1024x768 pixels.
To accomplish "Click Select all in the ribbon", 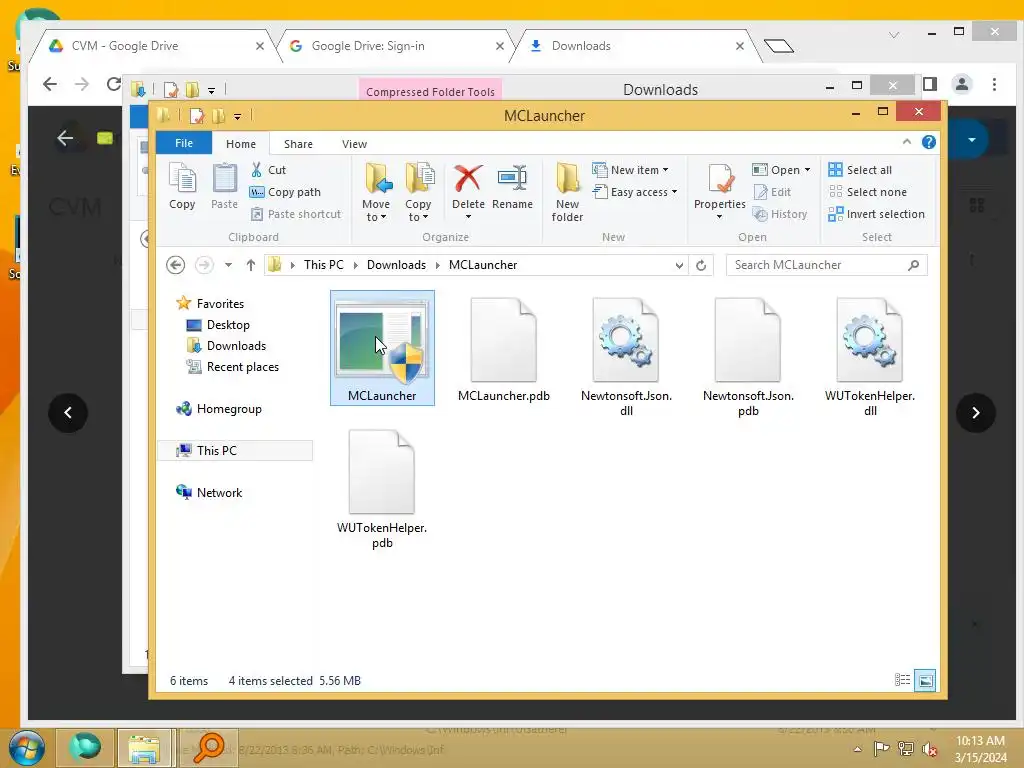I will point(860,170).
